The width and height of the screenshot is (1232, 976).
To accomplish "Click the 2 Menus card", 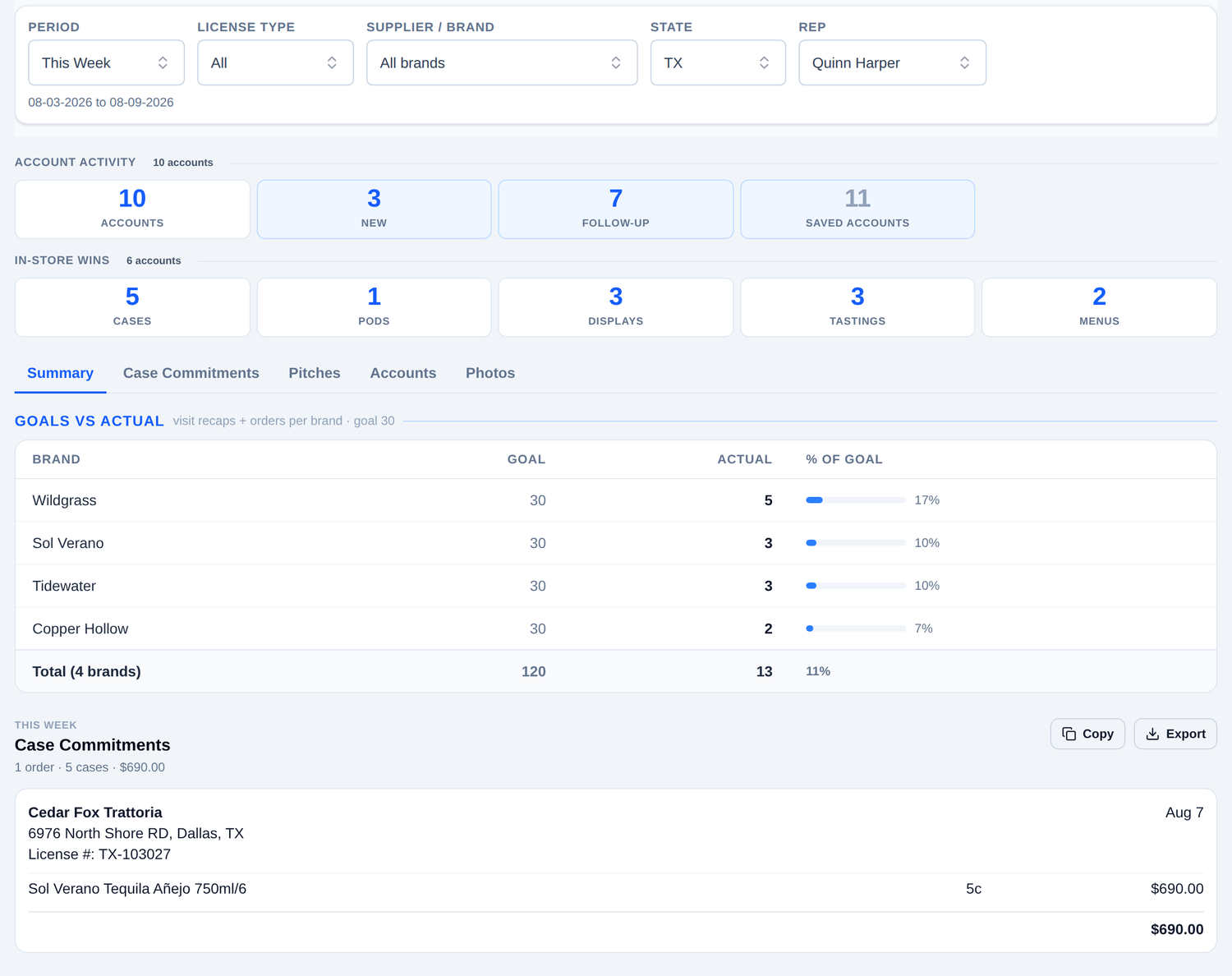I will [x=1099, y=307].
